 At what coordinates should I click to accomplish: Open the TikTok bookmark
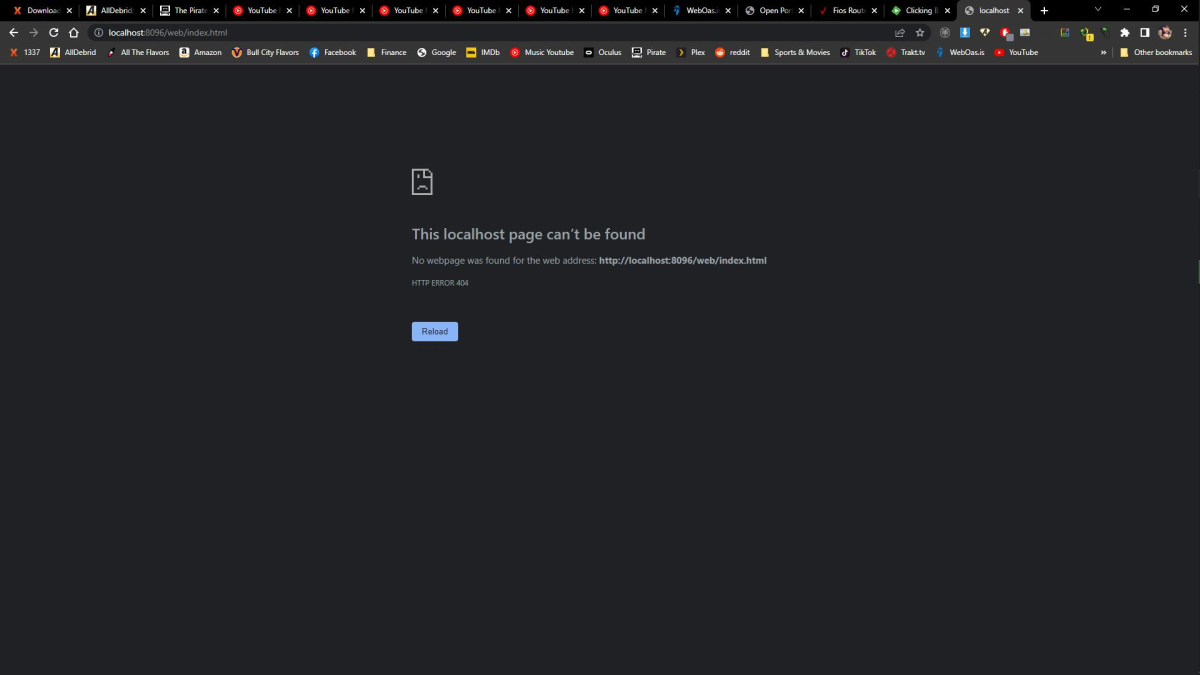[x=858, y=52]
